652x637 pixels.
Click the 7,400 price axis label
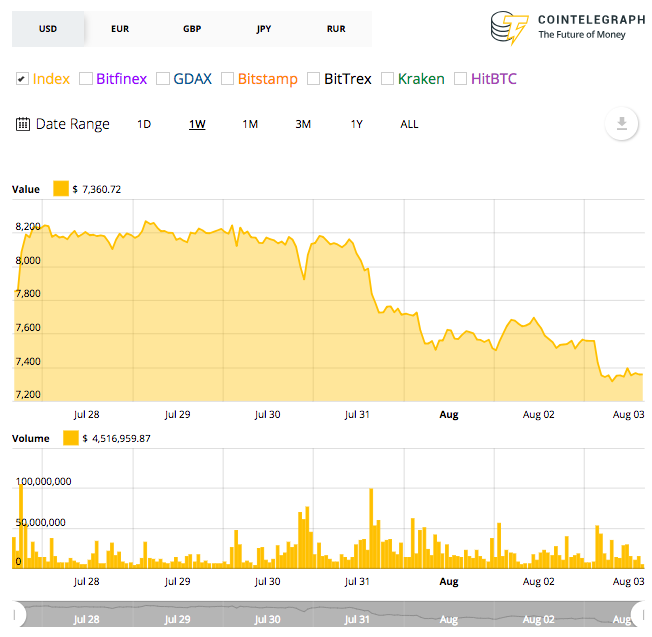click(x=28, y=361)
